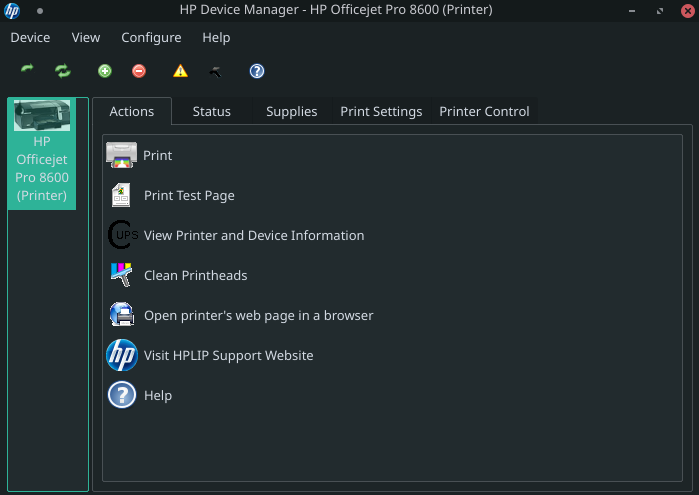The image size is (699, 495).
Task: Click the printer icon beside Print
Action: click(122, 155)
